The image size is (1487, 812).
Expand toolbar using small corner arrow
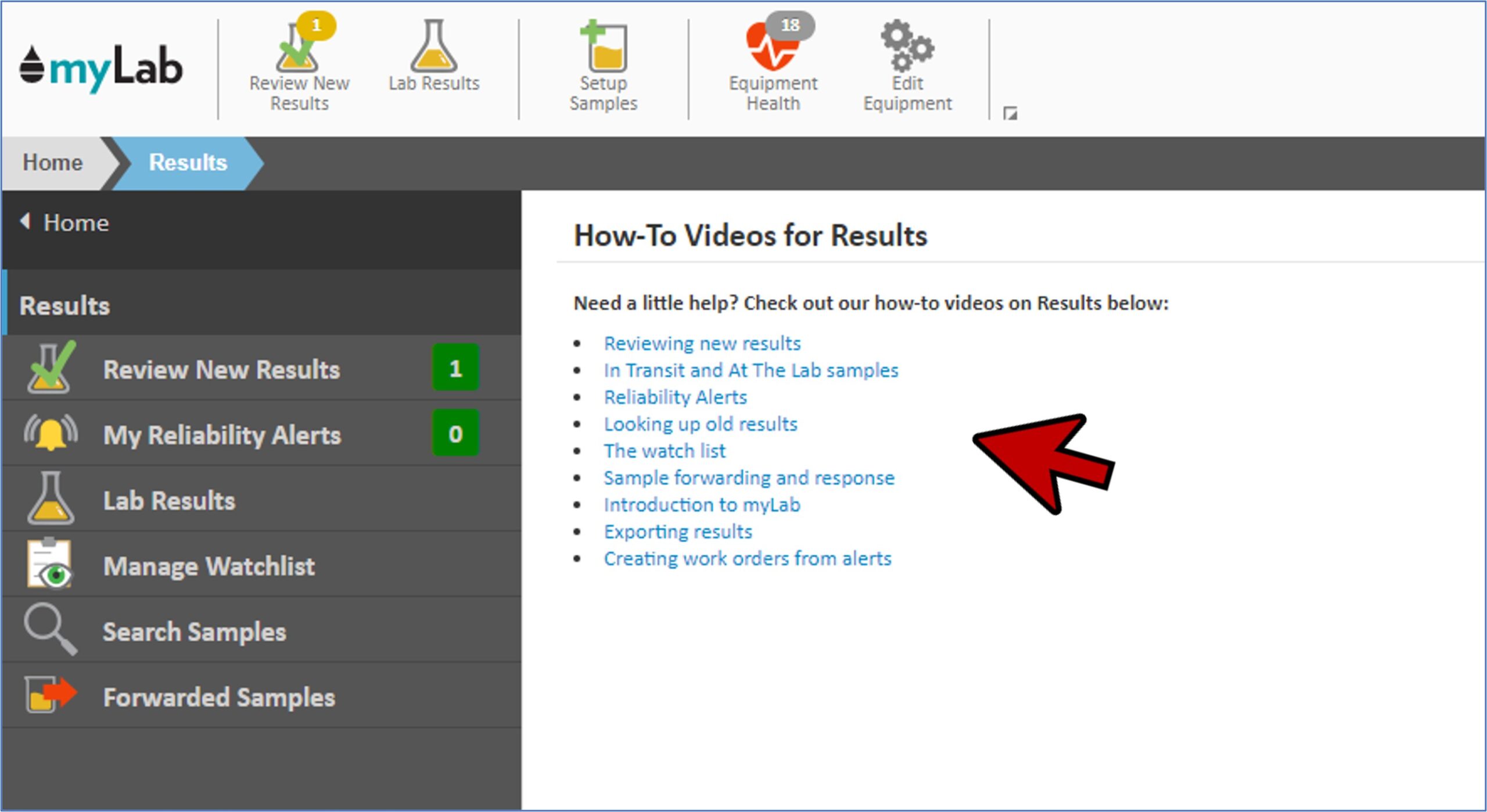click(1010, 113)
